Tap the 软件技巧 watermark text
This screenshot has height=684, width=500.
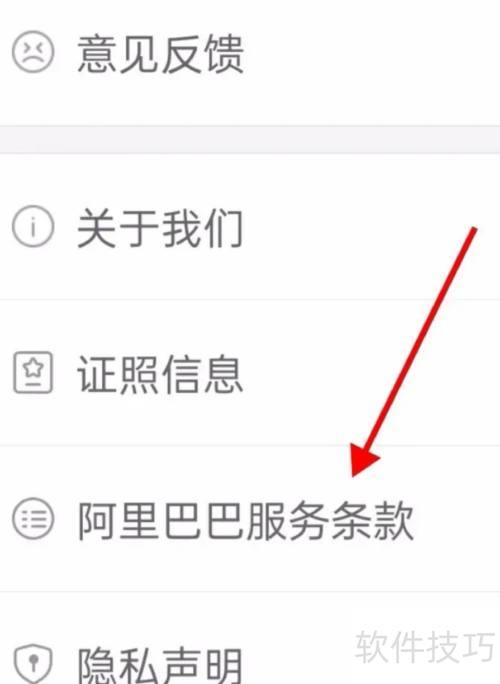[425, 646]
